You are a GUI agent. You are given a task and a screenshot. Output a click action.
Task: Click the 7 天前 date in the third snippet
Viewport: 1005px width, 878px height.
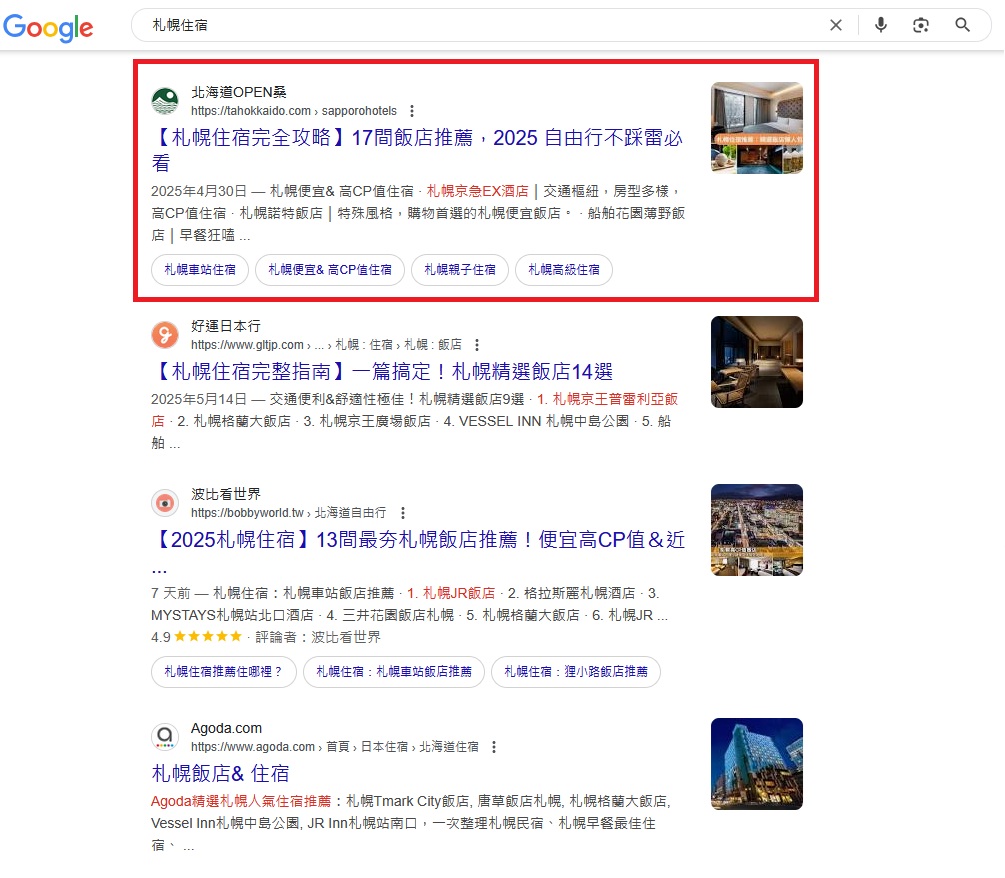(x=171, y=593)
